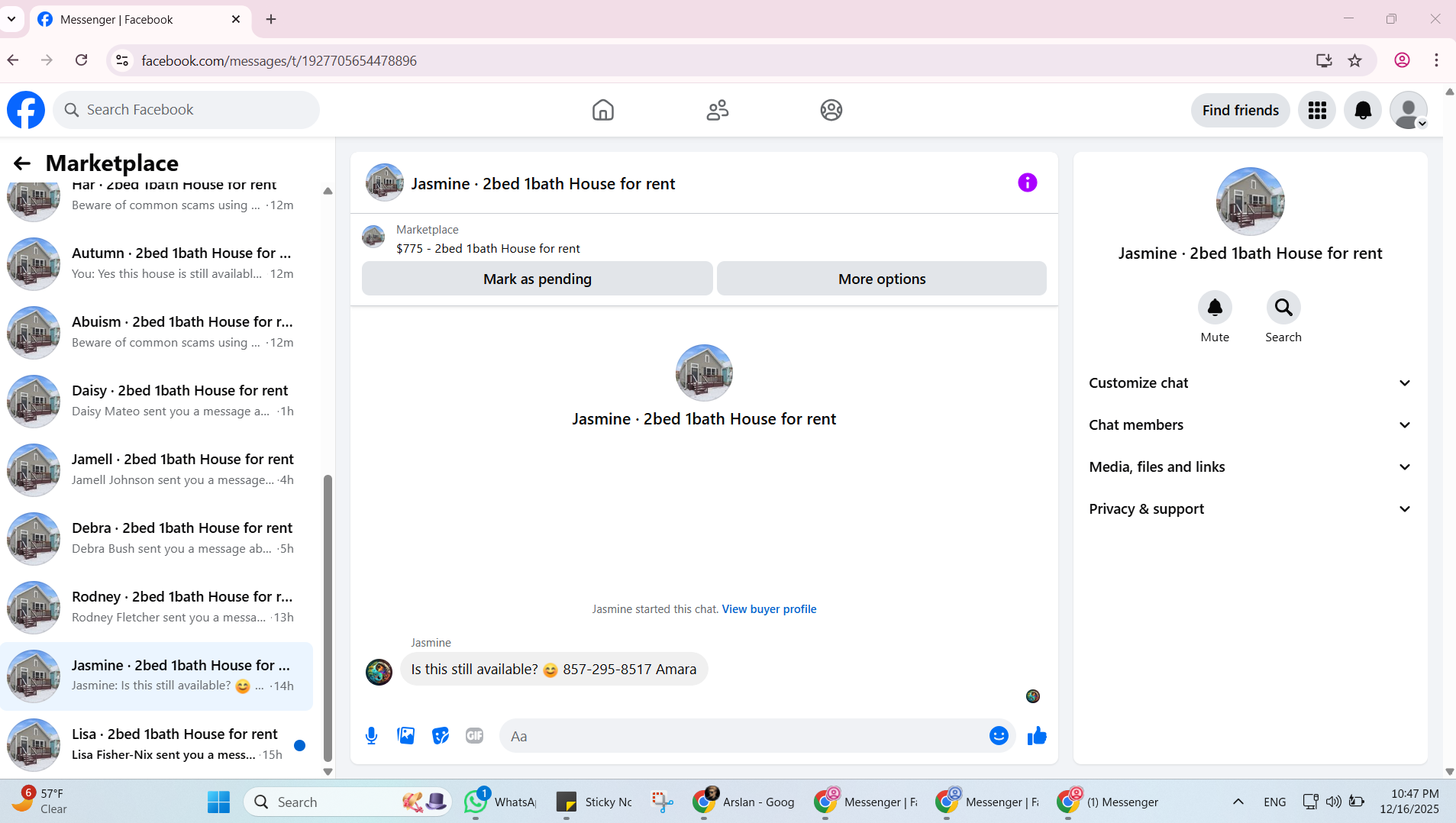Open Sticky Notes from the taskbar
The width and height of the screenshot is (1456, 823).
[595, 802]
